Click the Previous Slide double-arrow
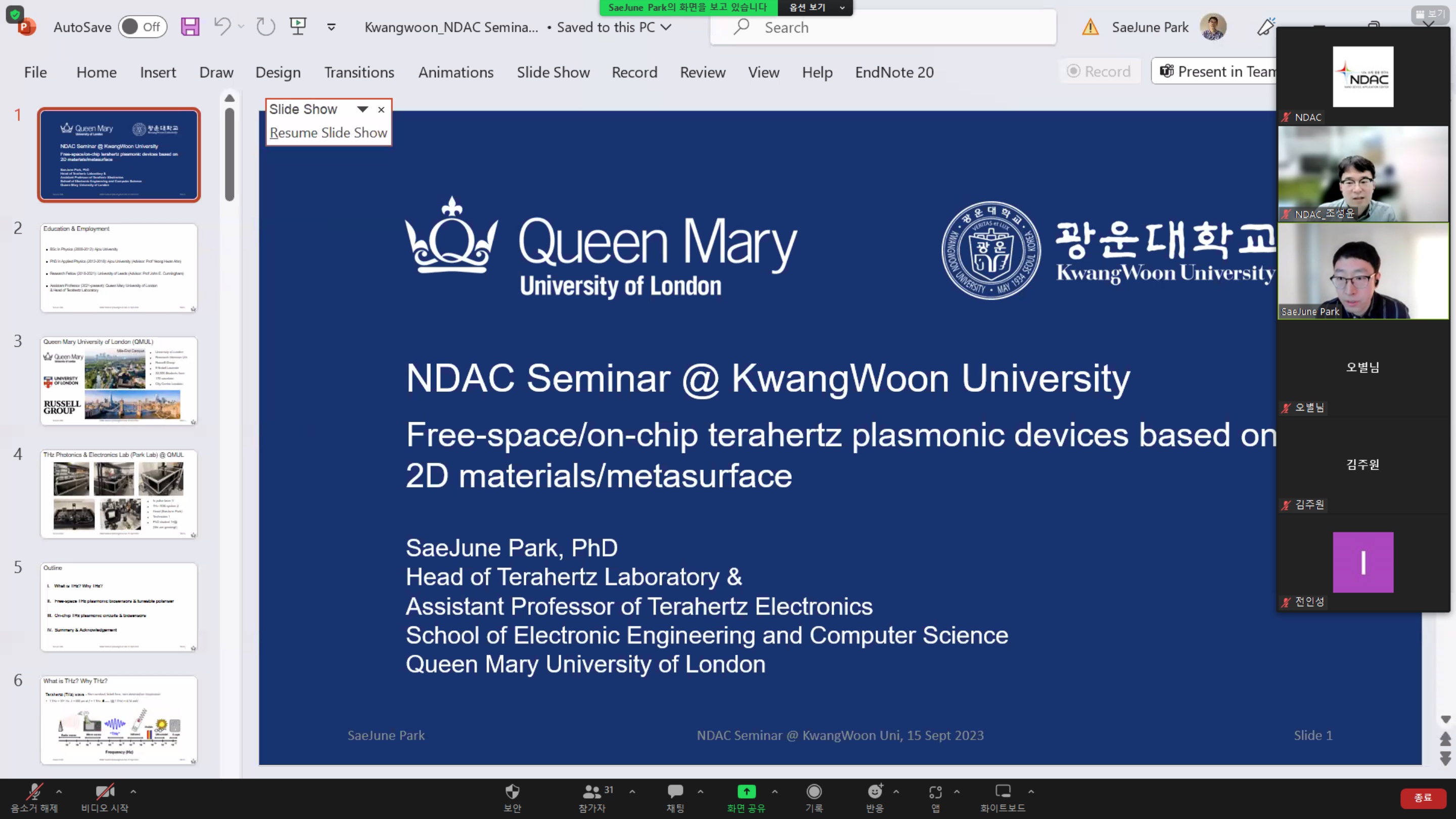The width and height of the screenshot is (1456, 819). (1445, 739)
